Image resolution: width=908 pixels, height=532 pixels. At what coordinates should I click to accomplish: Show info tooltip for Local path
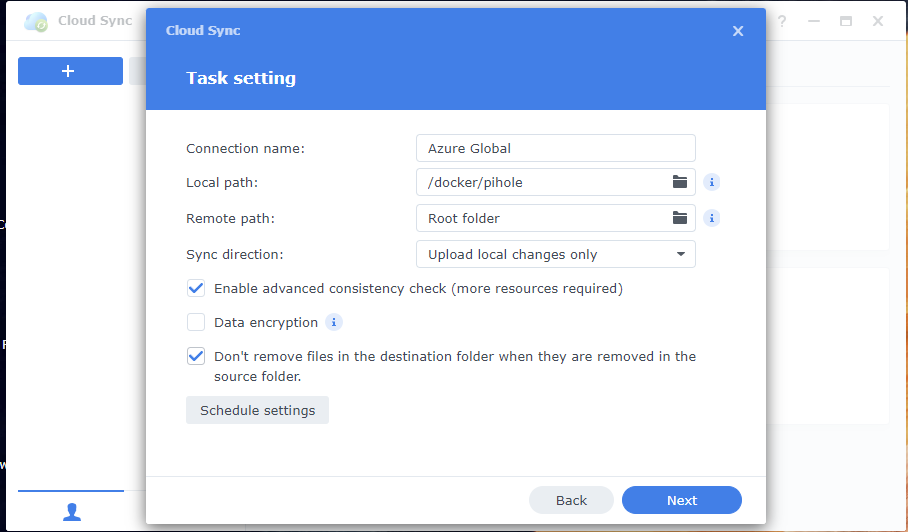tap(711, 182)
